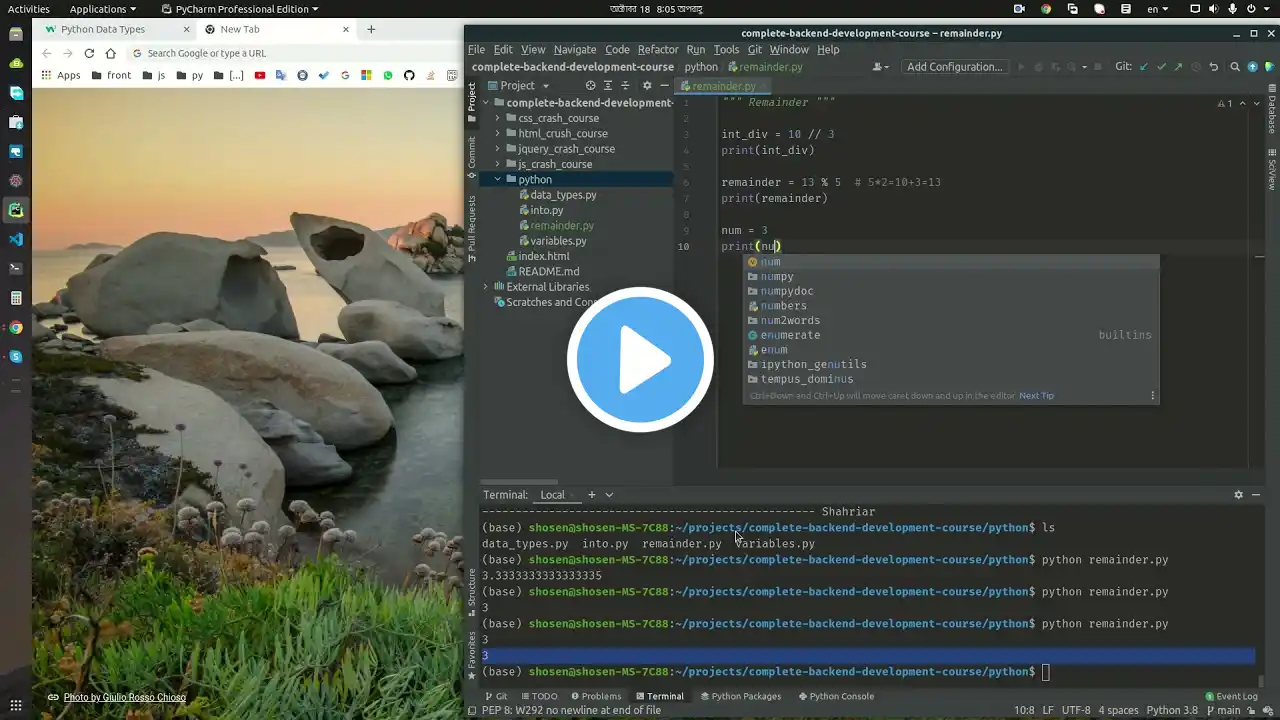Click the Search Everywhere magnifier icon
The height and width of the screenshot is (720, 1280).
[x=1235, y=67]
